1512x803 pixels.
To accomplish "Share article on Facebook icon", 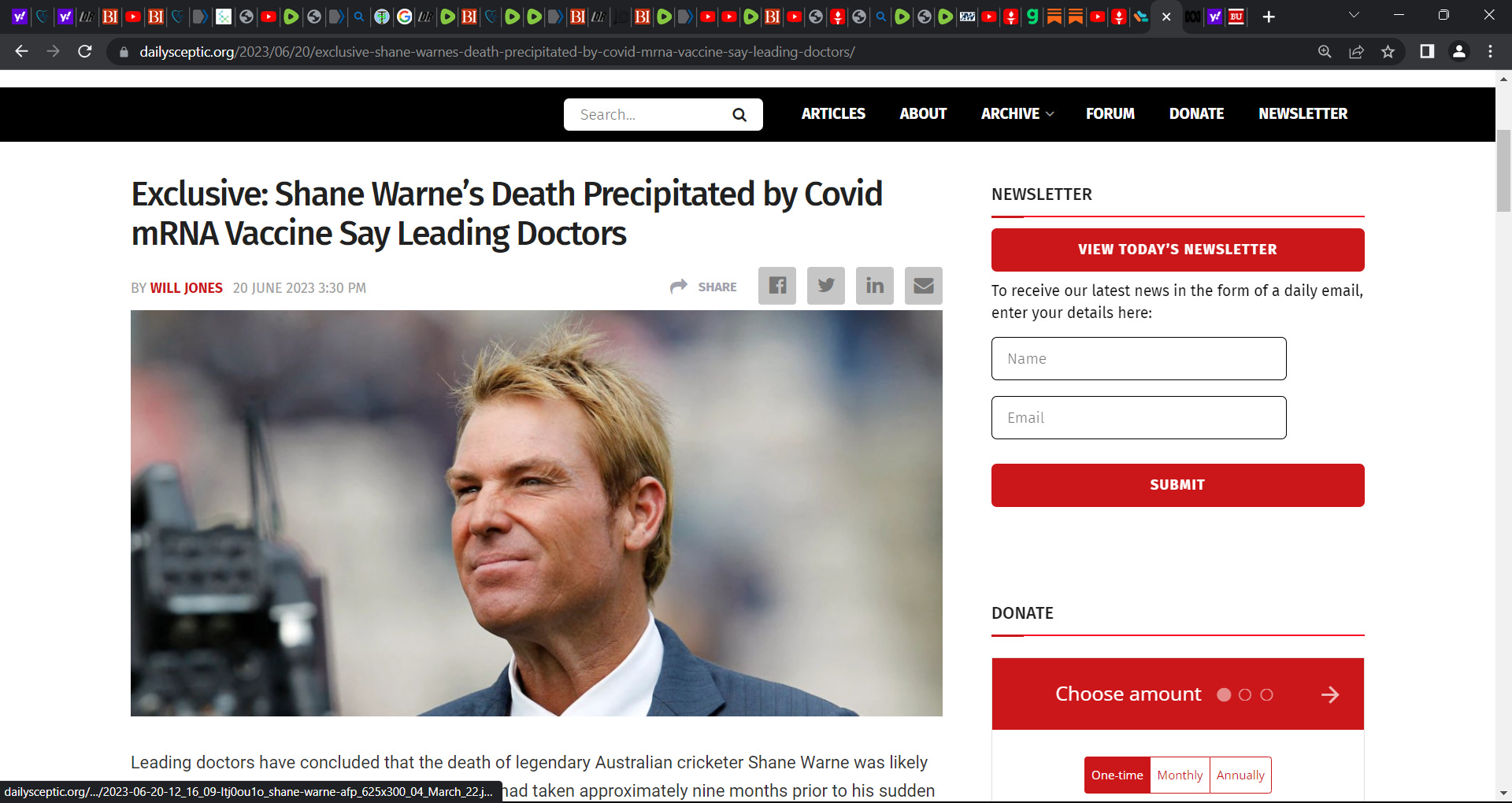I will tap(776, 286).
